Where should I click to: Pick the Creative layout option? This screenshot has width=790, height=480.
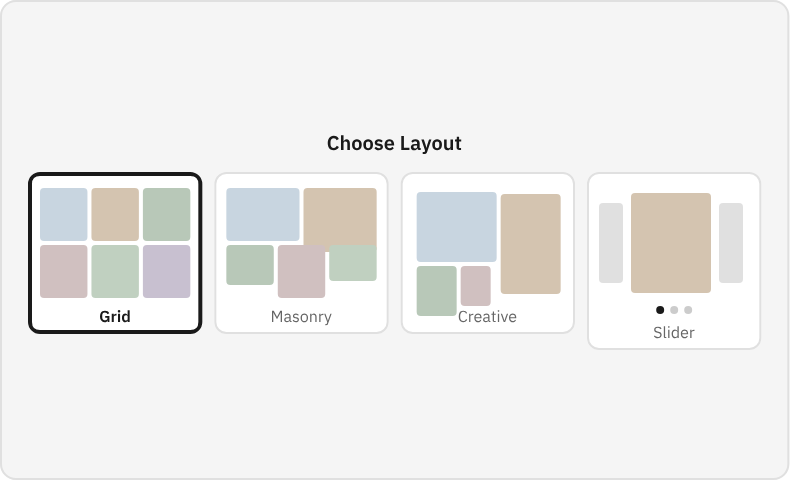click(x=487, y=253)
